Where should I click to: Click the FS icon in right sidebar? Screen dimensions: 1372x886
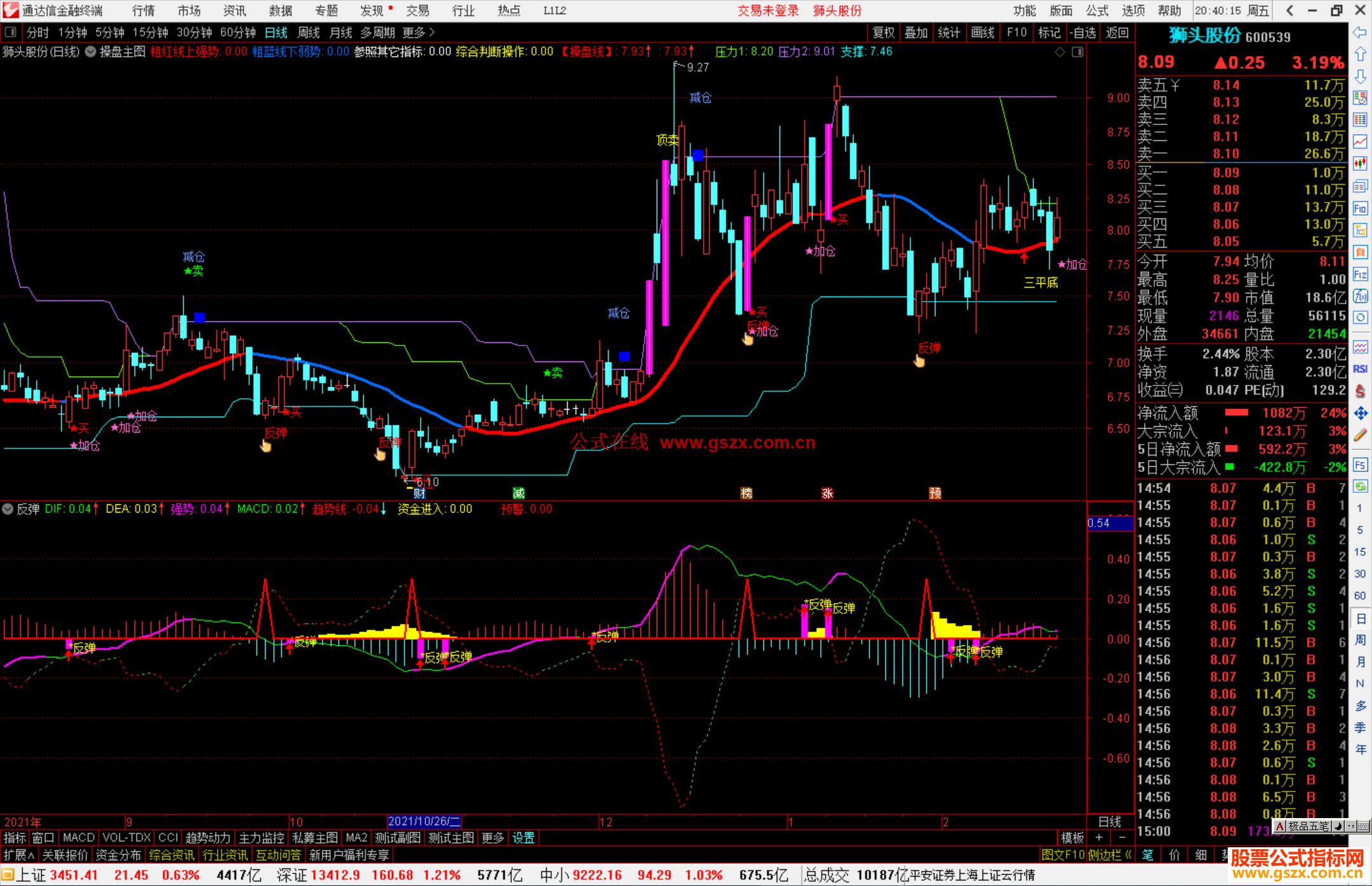[x=1360, y=465]
